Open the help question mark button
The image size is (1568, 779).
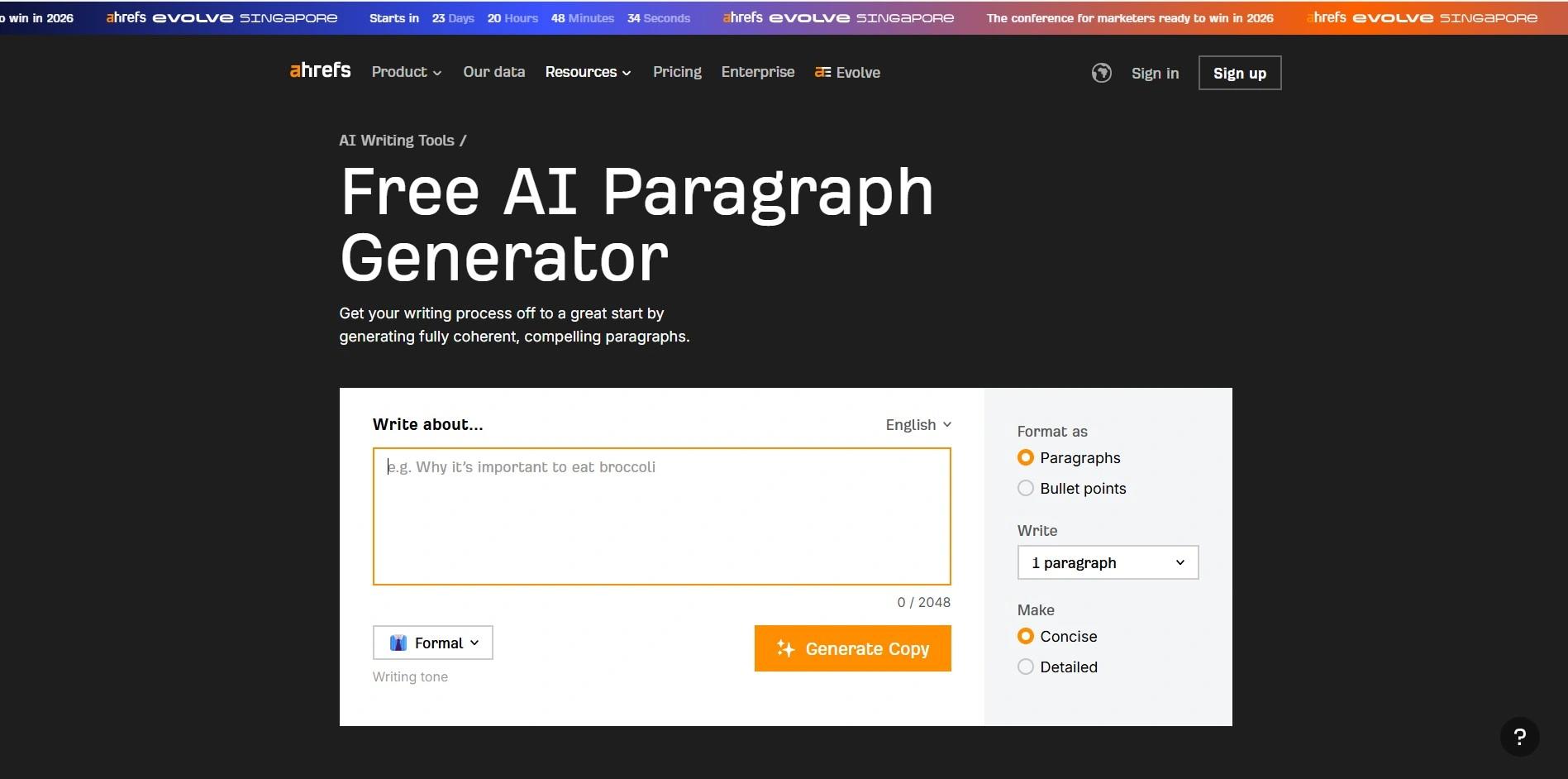point(1518,736)
